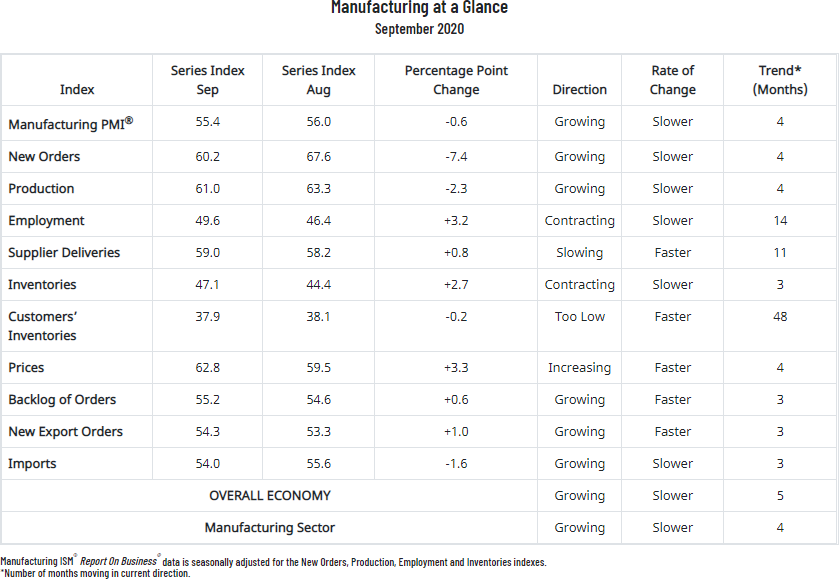Screen dimensions: 839x579
Task: Select the Percentage Point Change header
Action: [456, 80]
